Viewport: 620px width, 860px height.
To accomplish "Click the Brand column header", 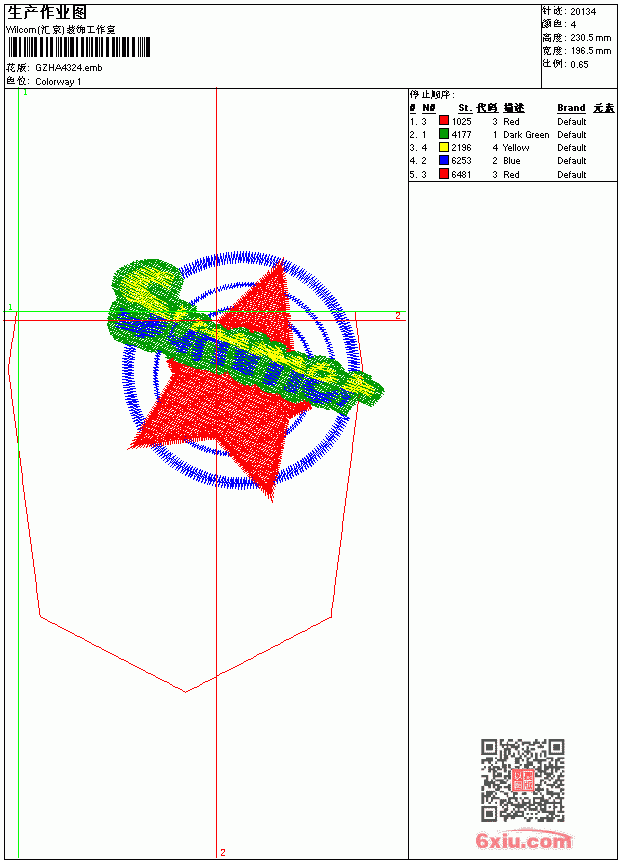I will [x=571, y=108].
